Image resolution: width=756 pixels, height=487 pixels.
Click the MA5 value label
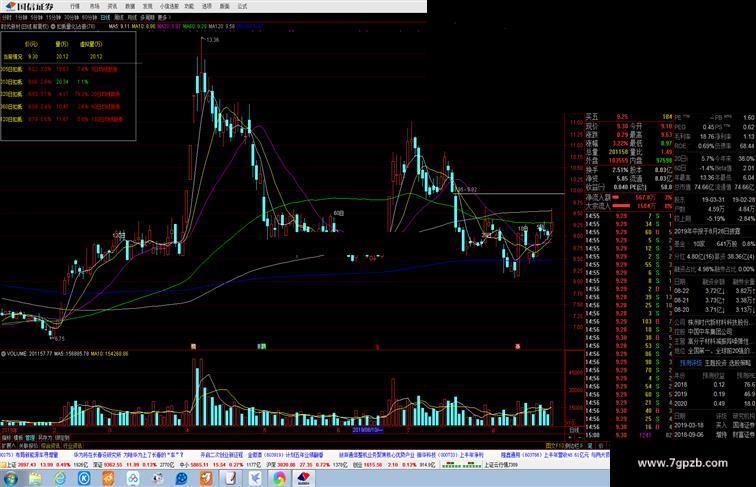[x=119, y=27]
